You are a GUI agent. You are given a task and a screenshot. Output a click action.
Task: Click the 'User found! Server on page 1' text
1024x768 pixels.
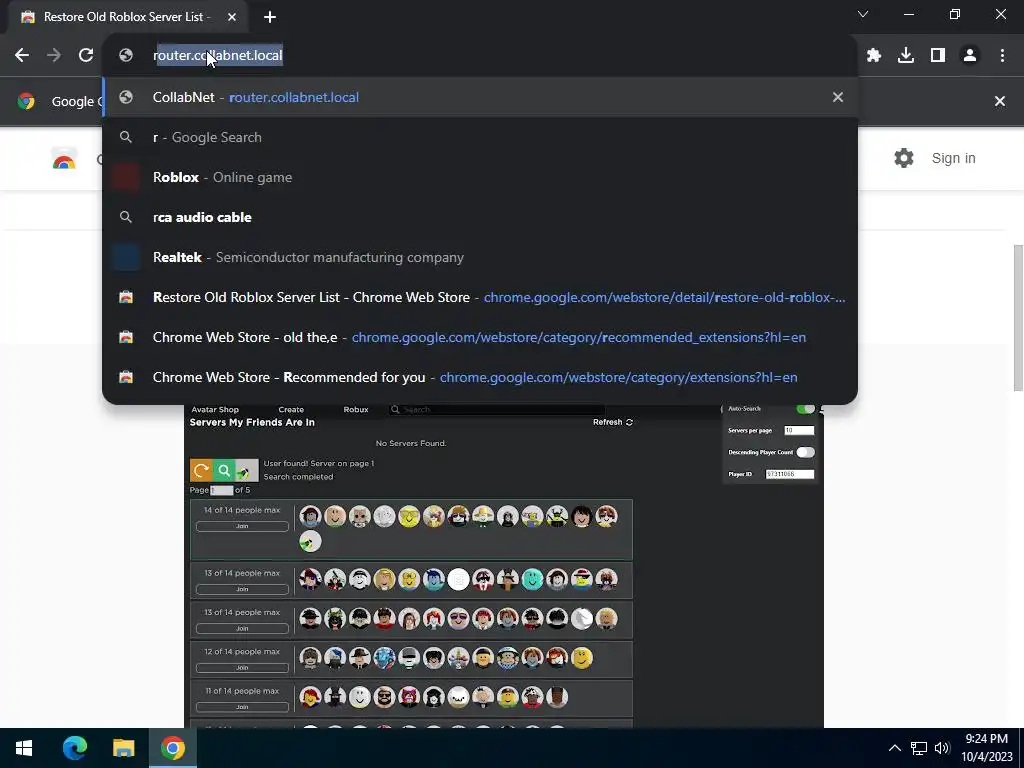point(319,463)
